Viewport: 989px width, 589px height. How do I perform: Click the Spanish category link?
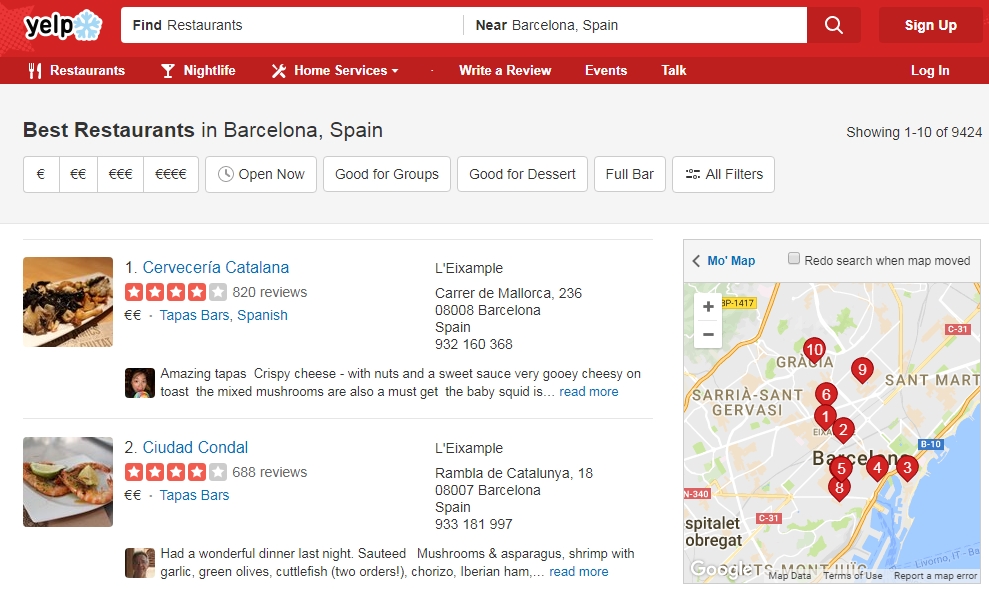tap(262, 315)
